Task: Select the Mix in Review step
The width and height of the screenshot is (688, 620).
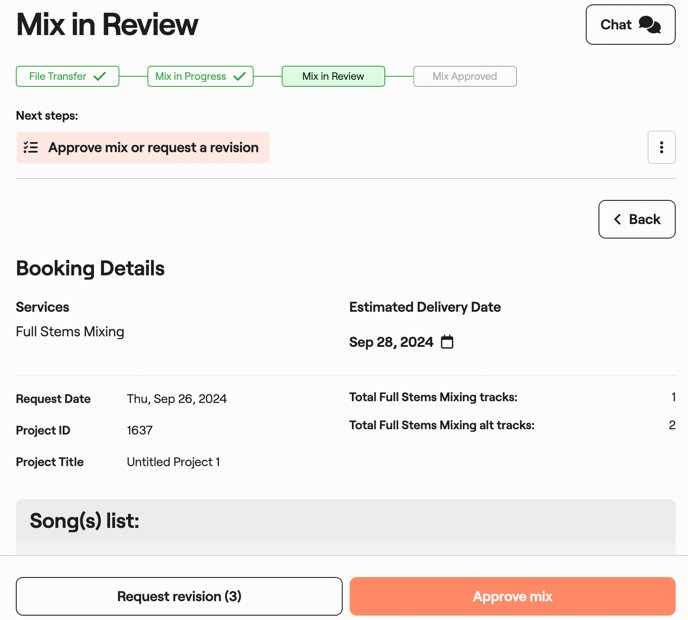Action: coord(333,76)
